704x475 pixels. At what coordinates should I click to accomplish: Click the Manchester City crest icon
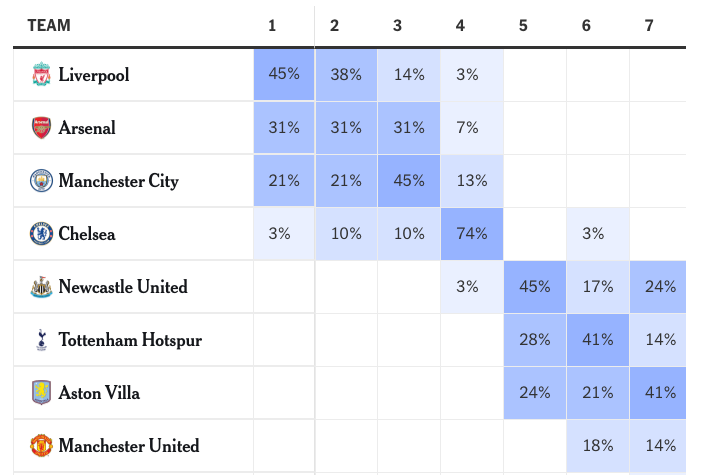pyautogui.click(x=40, y=181)
